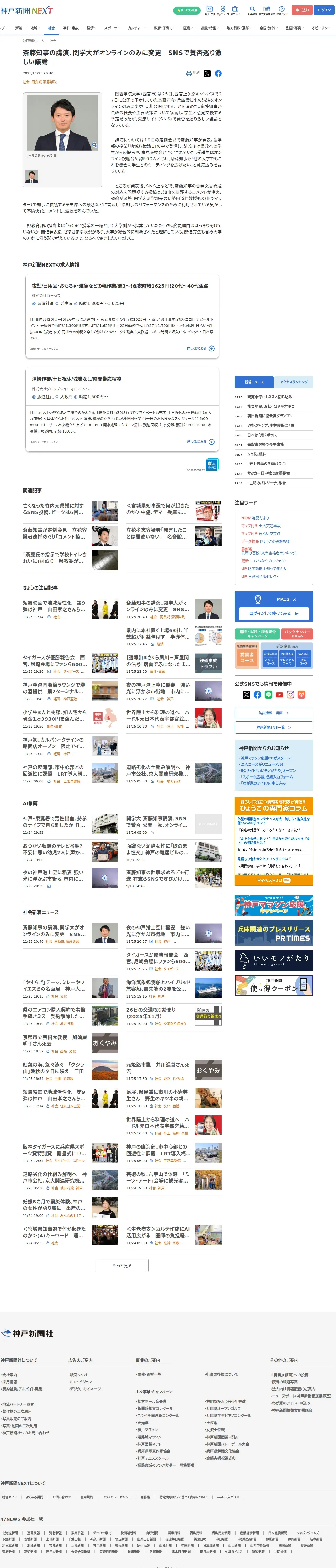
Task: Enlarge the governor photo with magnifier icon
Action: click(94, 145)
